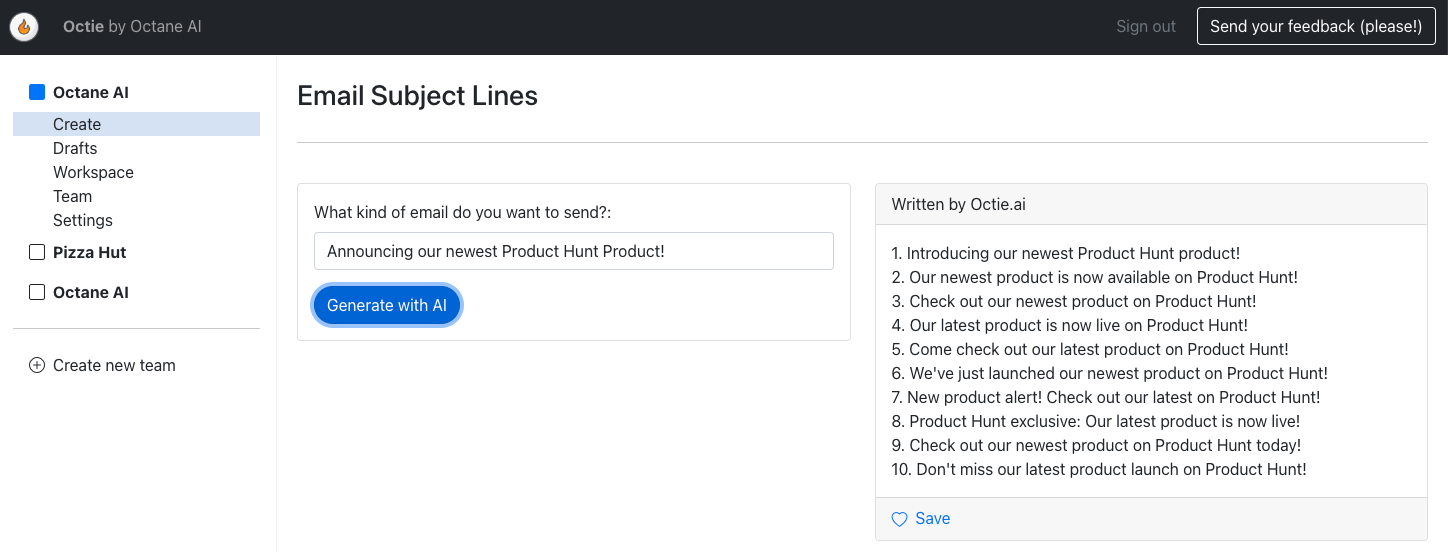Screen dimensions: 1448x552
Task: Open Settings in the sidebar
Action: (83, 220)
